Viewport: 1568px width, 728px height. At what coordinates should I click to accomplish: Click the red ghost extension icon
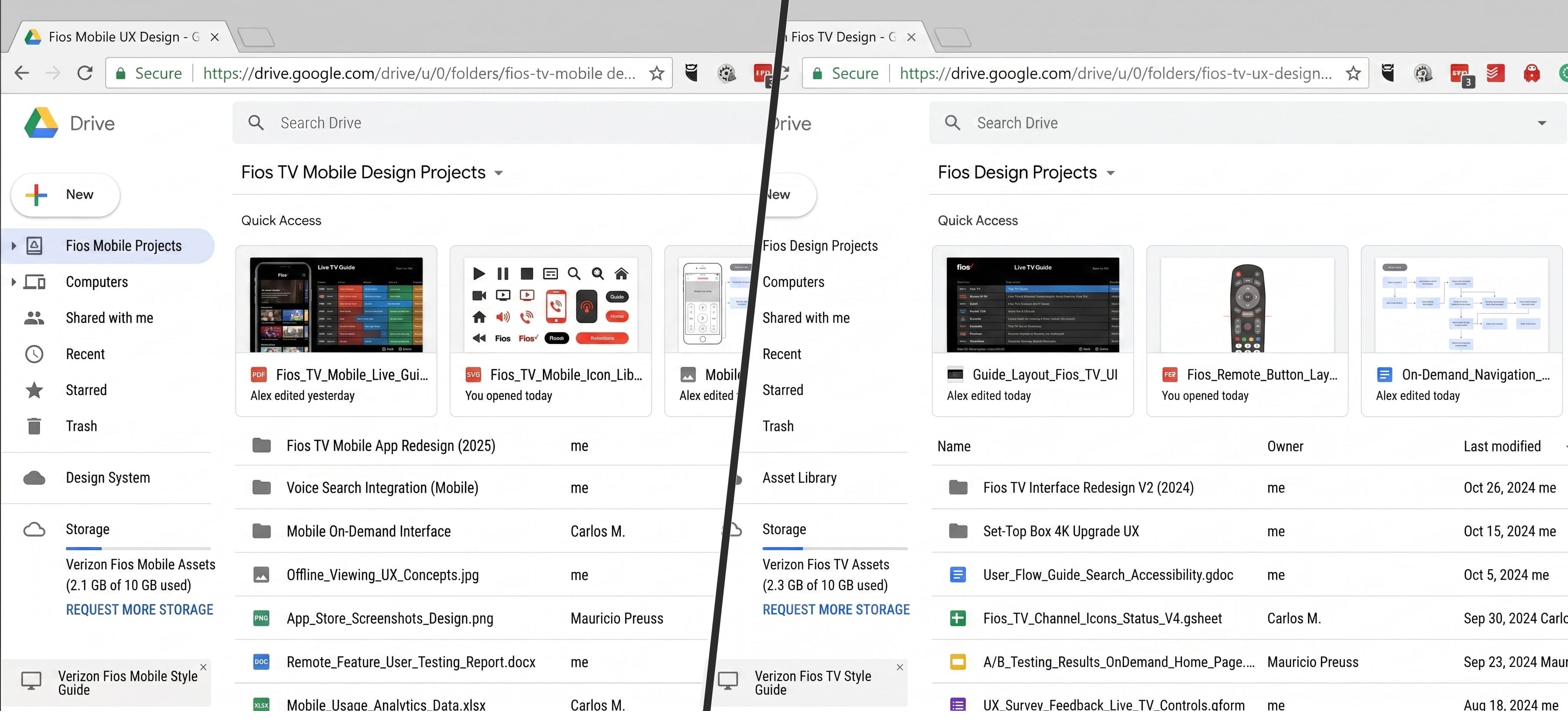(x=1531, y=73)
